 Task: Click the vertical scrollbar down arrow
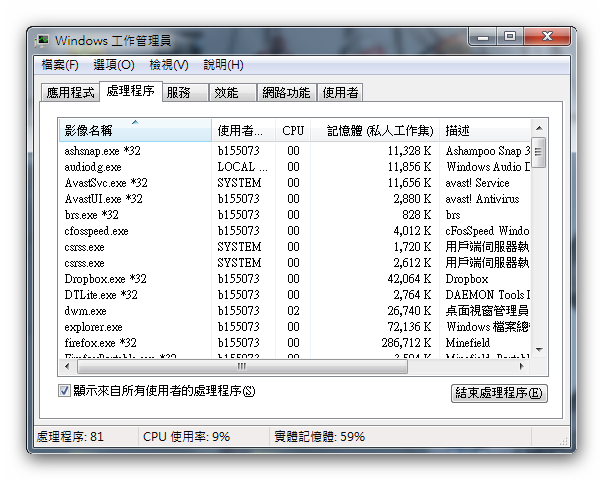tap(539, 350)
